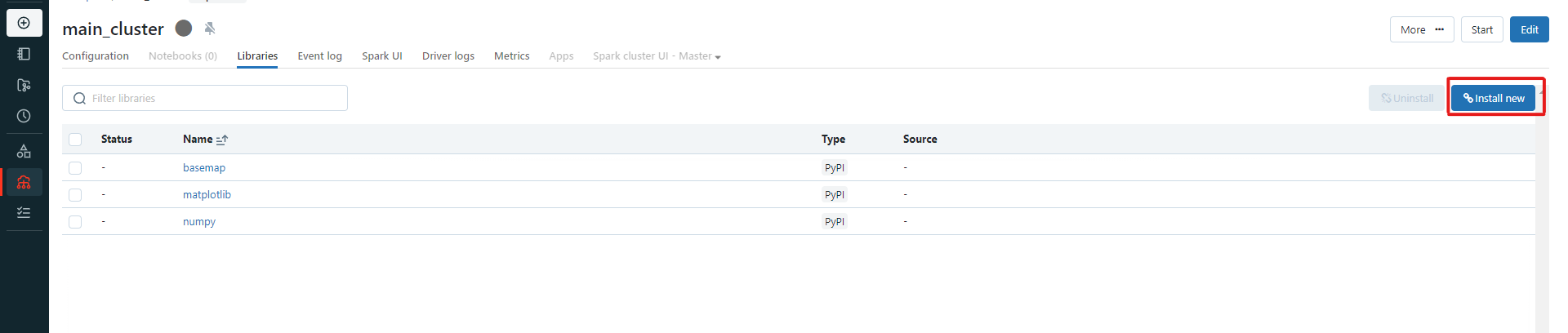Click the Start cluster button

click(1481, 29)
